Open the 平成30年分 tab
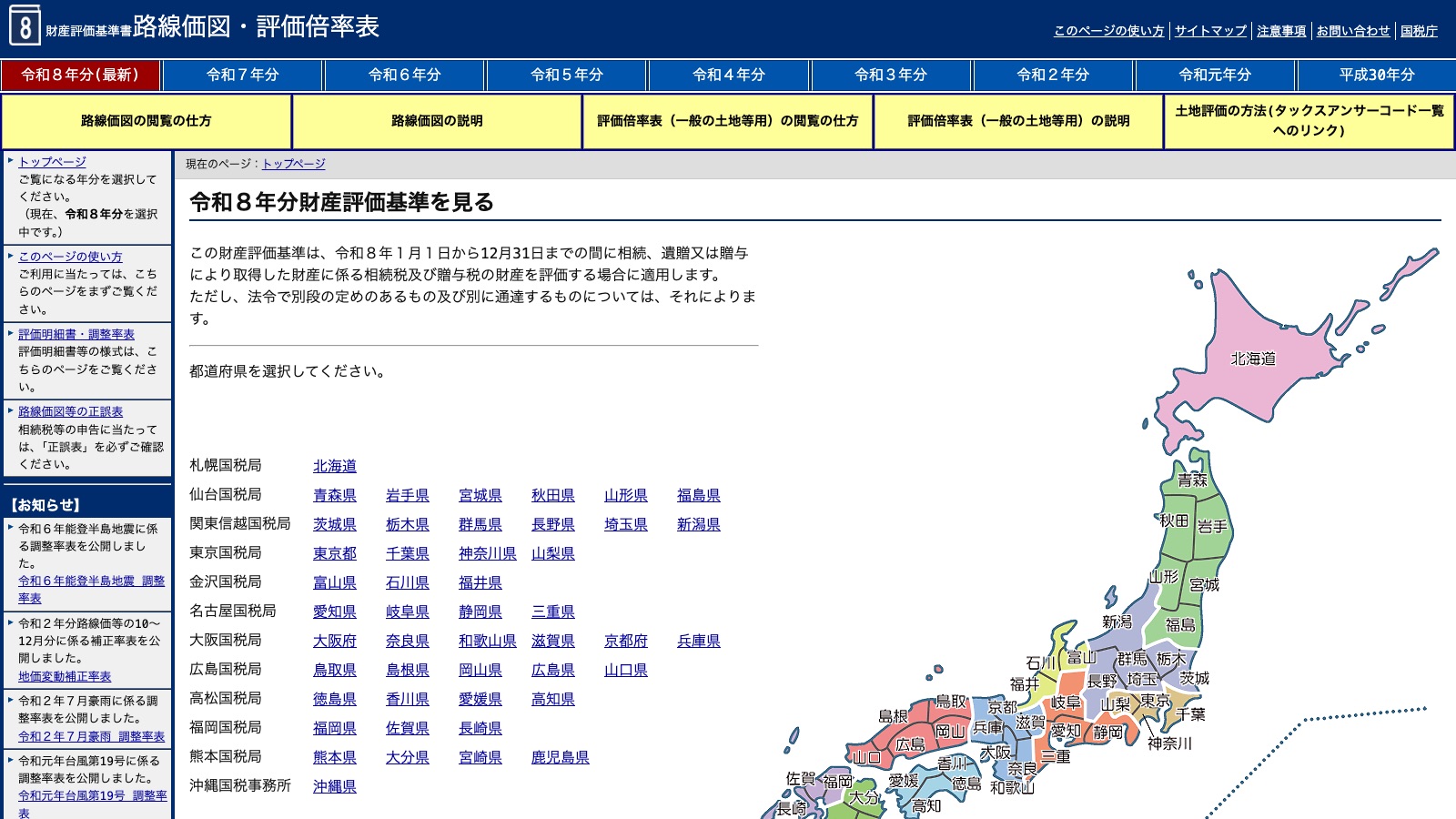Screen dimensions: 1456x819 [1377, 75]
